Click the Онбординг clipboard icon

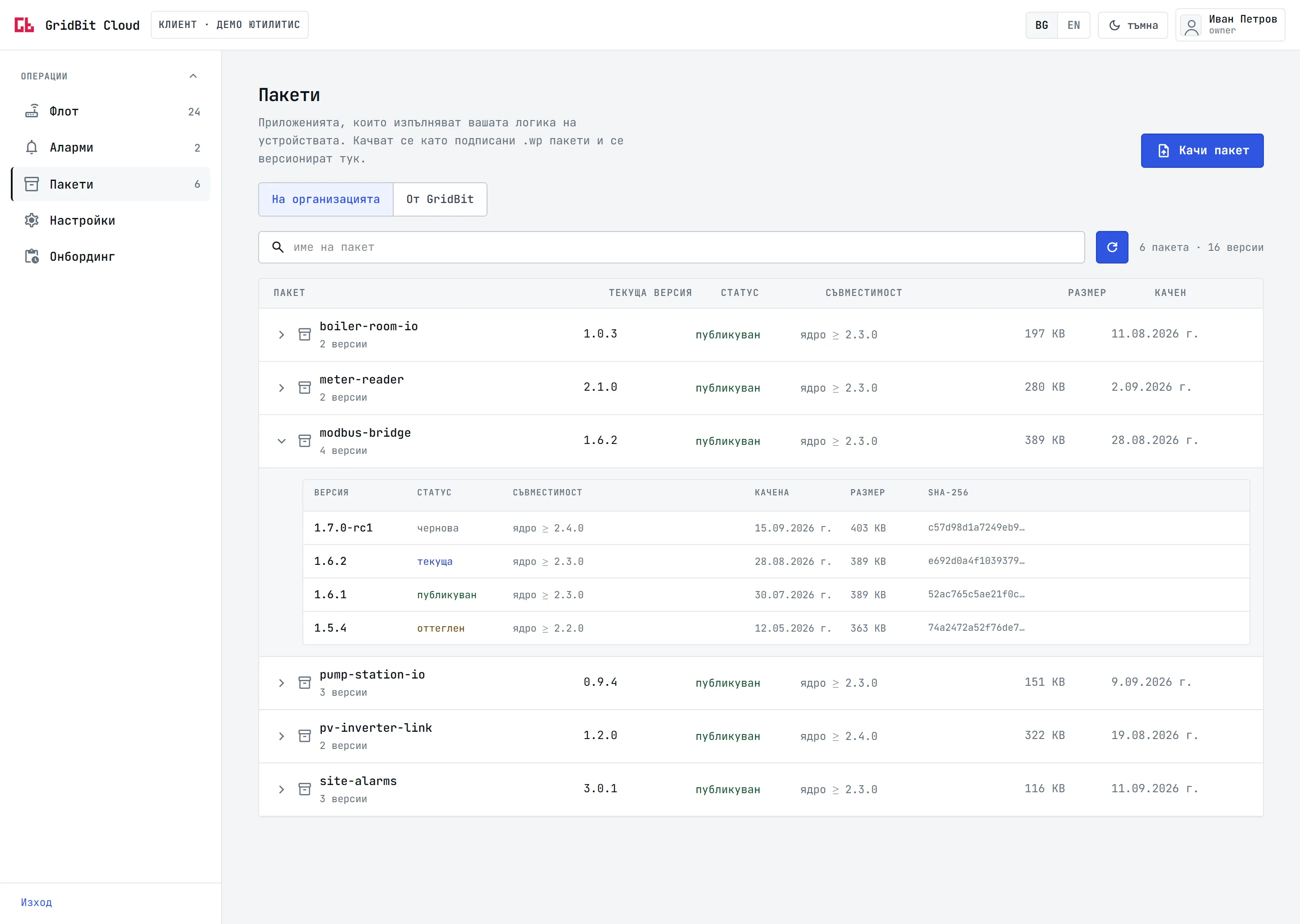(32, 257)
